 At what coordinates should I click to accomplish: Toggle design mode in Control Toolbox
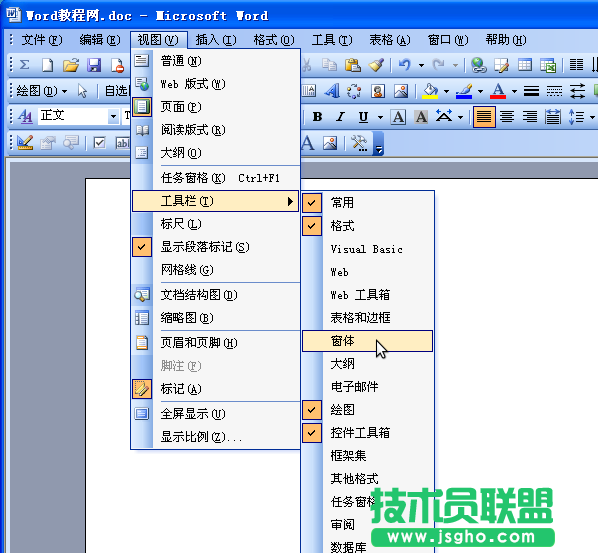[25, 143]
